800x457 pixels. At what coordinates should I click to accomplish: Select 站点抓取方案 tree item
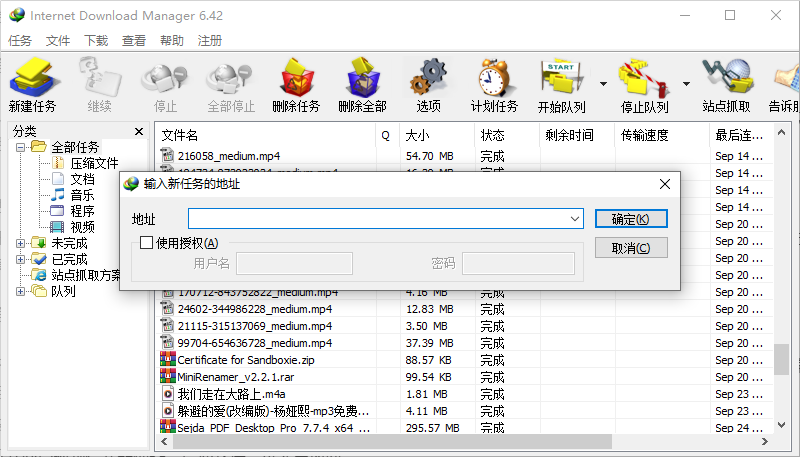pos(86,275)
